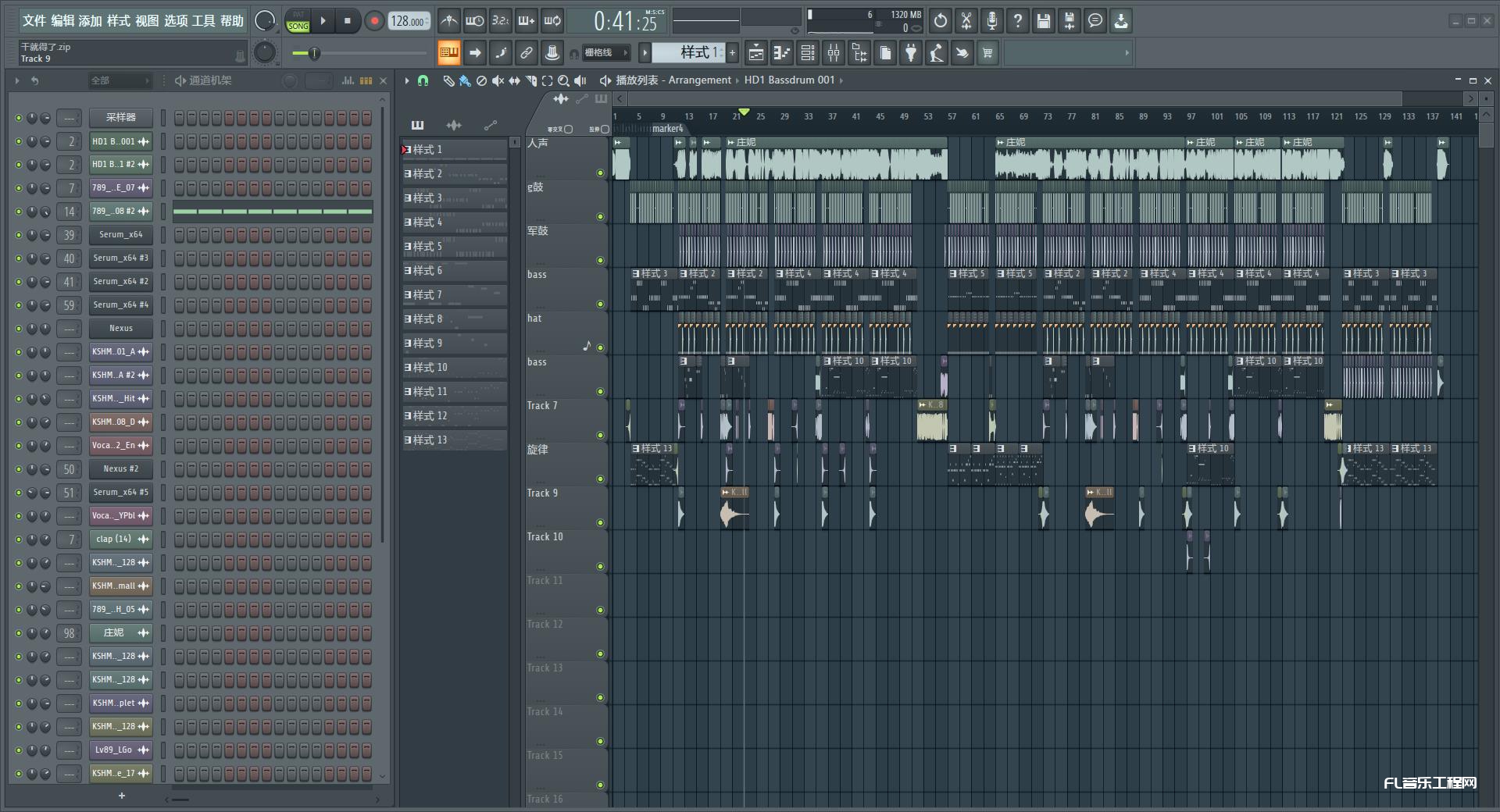Click the record button
1500x812 pixels.
click(x=375, y=21)
